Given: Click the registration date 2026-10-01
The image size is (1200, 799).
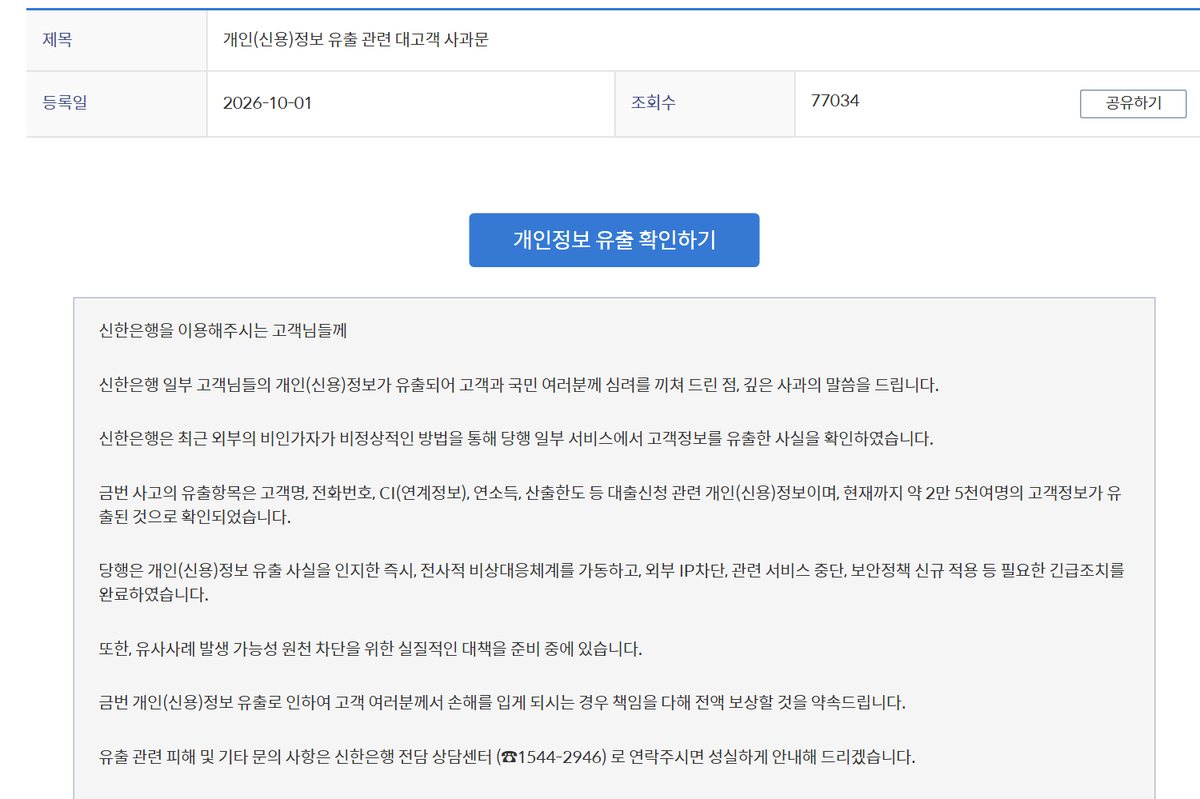Looking at the screenshot, I should pyautogui.click(x=267, y=103).
